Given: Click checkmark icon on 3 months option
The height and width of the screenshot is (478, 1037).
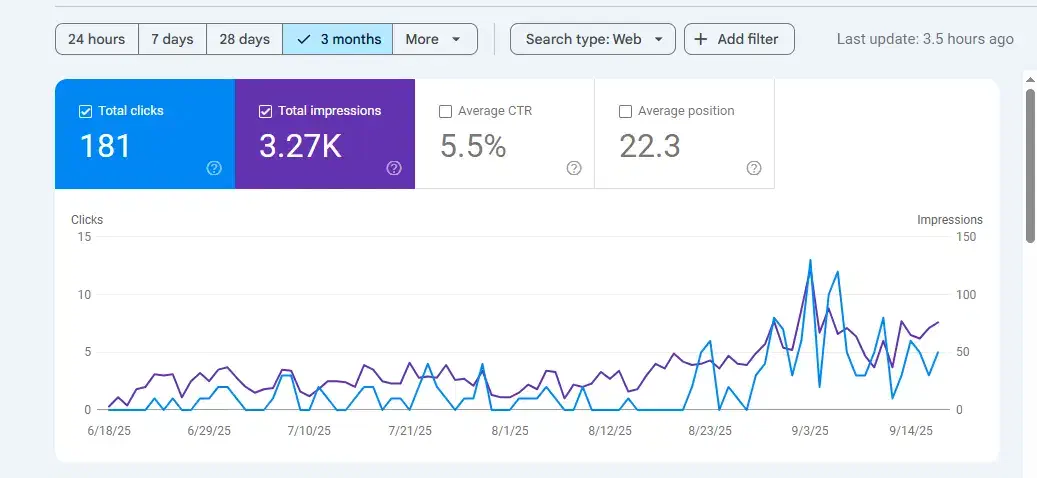Looking at the screenshot, I should (304, 39).
